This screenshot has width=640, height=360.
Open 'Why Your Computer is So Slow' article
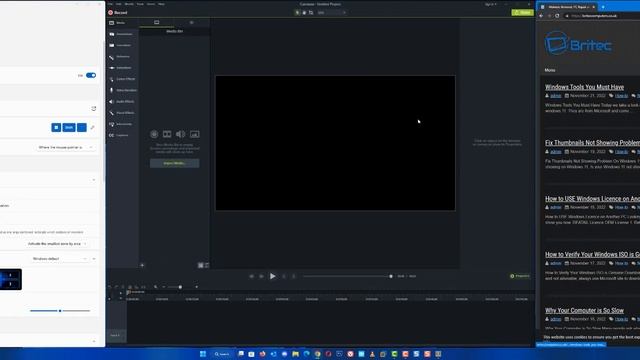pyautogui.click(x=584, y=310)
